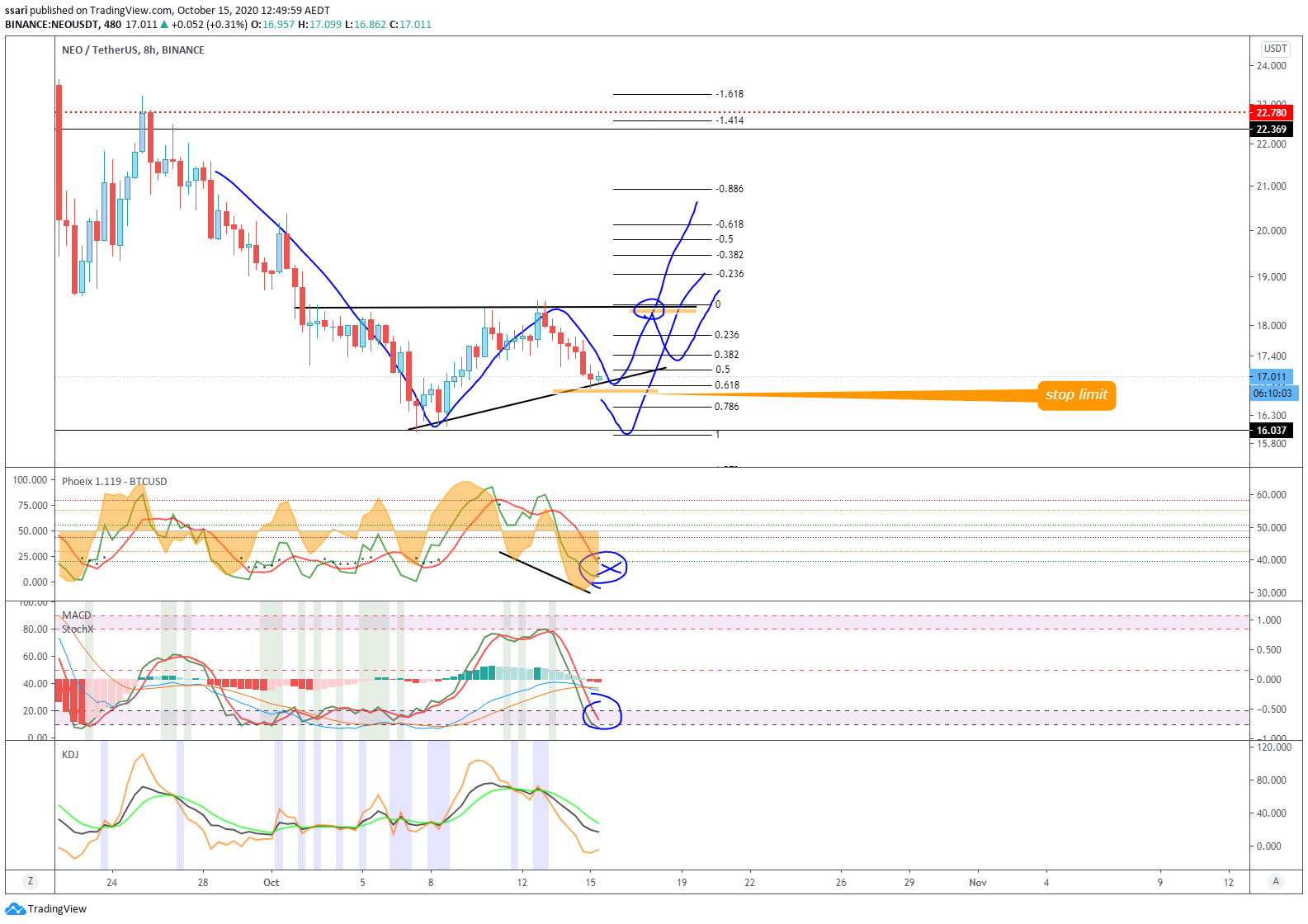Open the TradingView logo link

46,908
